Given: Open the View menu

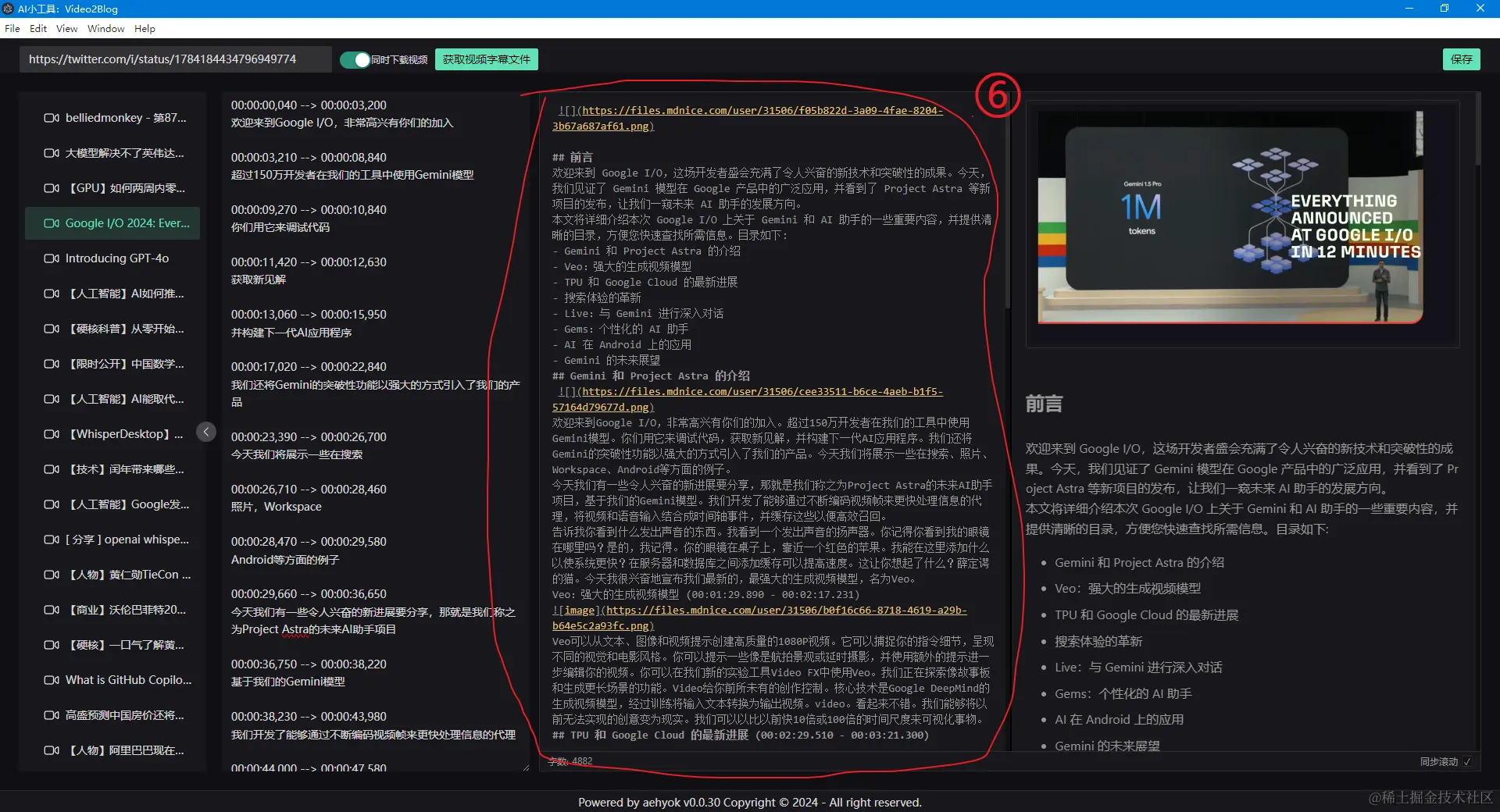Looking at the screenshot, I should coord(67,28).
